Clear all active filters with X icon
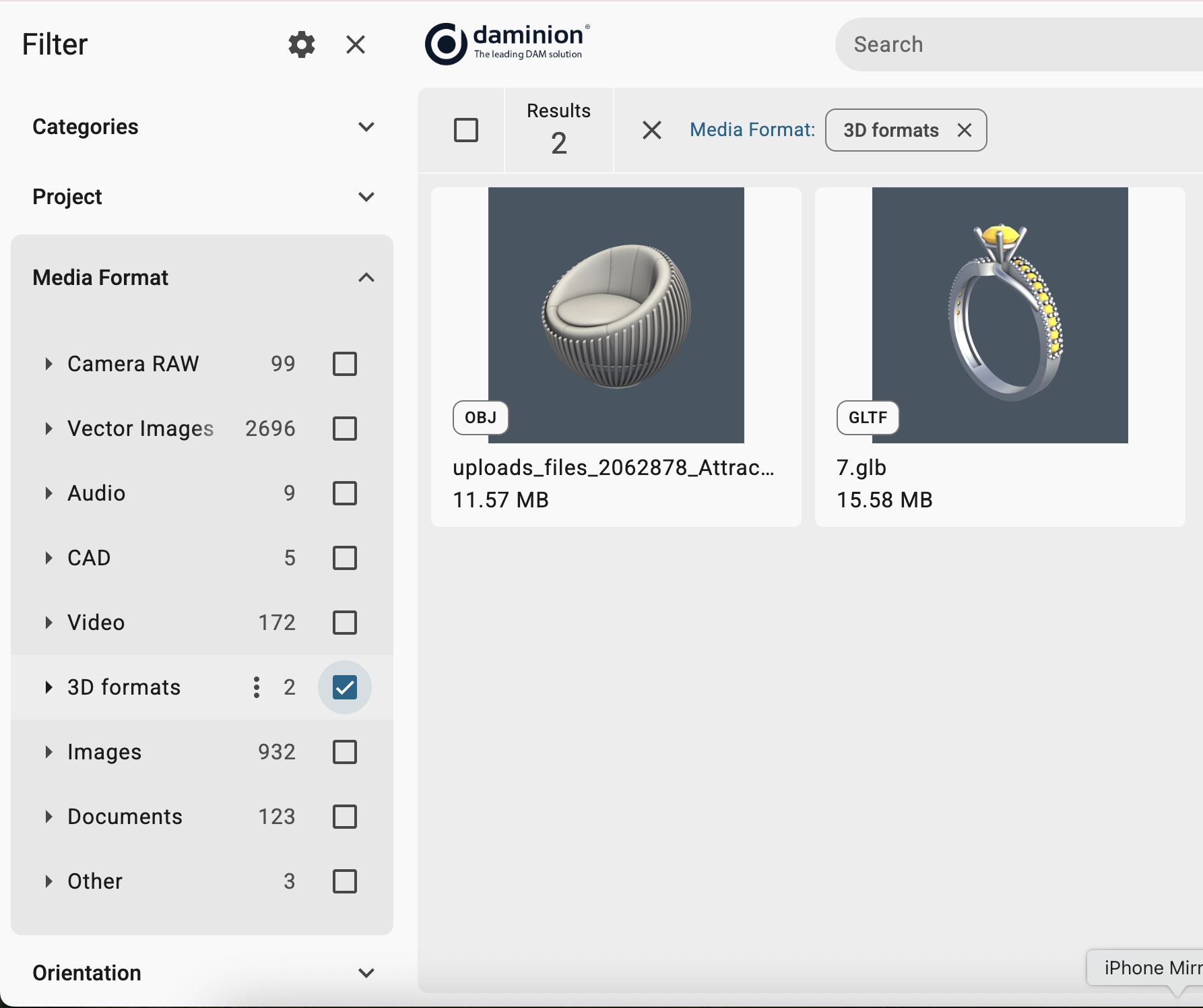1203x1008 pixels. pos(651,130)
